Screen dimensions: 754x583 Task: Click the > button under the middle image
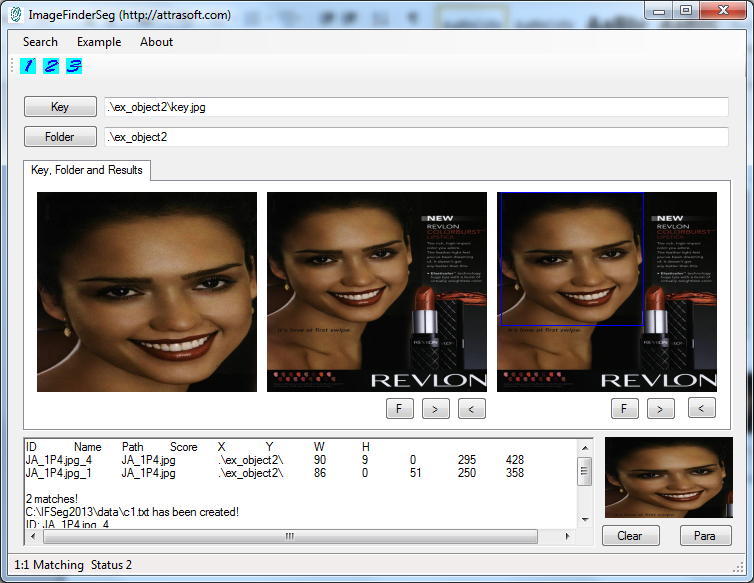[436, 409]
